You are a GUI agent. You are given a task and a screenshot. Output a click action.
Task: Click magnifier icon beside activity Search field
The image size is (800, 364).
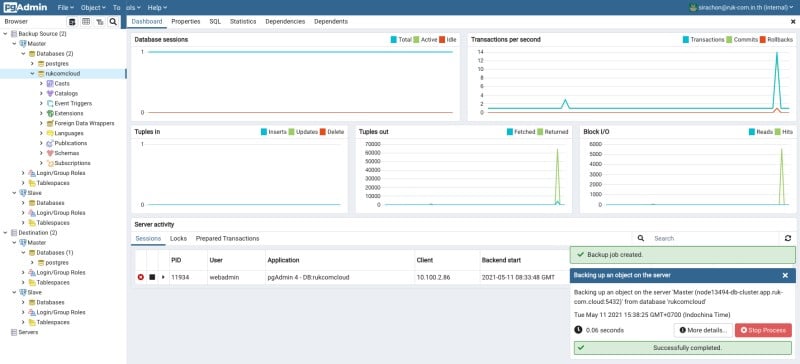point(641,238)
